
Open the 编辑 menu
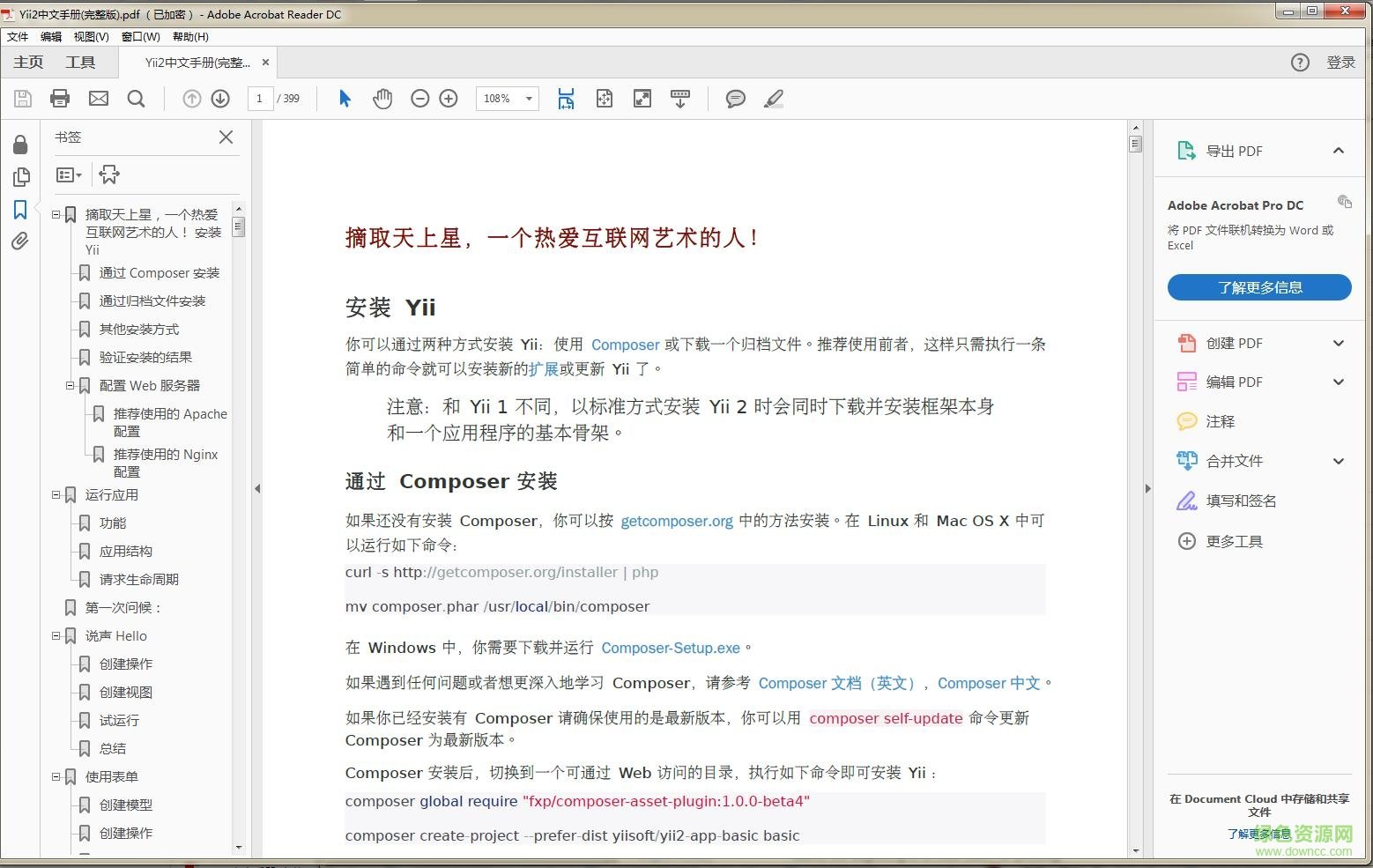[51, 37]
